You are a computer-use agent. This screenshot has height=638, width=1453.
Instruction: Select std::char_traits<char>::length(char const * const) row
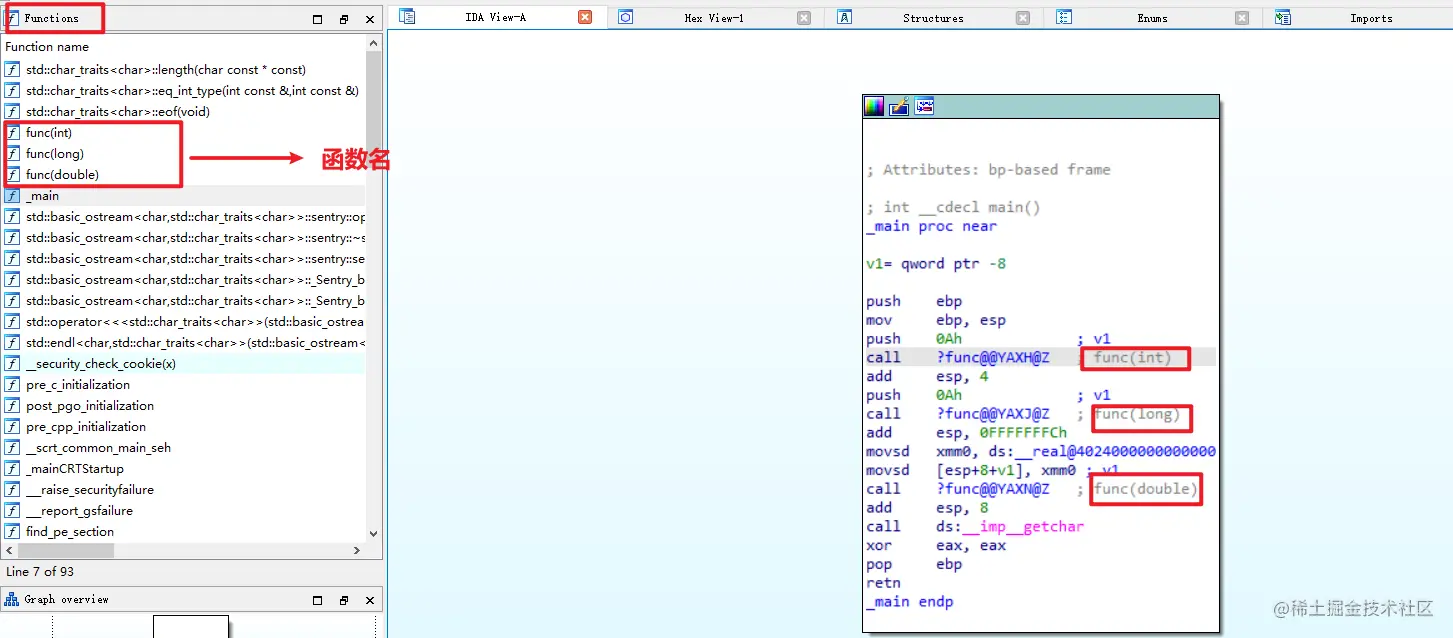184,70
